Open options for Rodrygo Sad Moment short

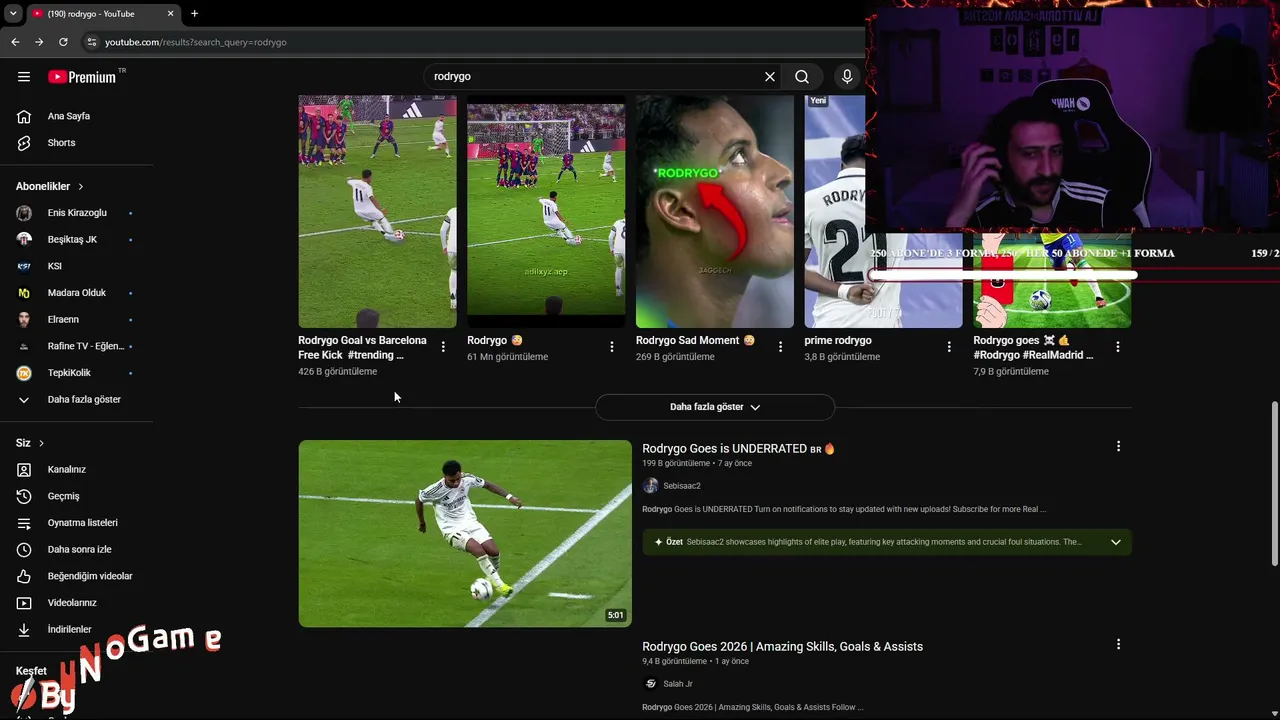click(x=781, y=347)
